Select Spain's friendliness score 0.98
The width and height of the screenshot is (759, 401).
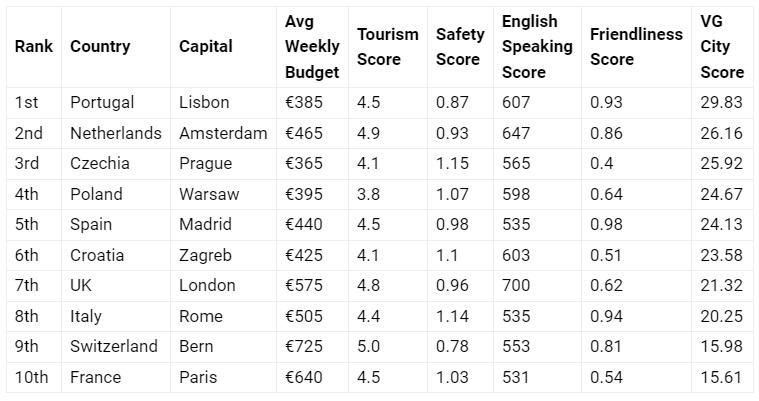point(606,224)
